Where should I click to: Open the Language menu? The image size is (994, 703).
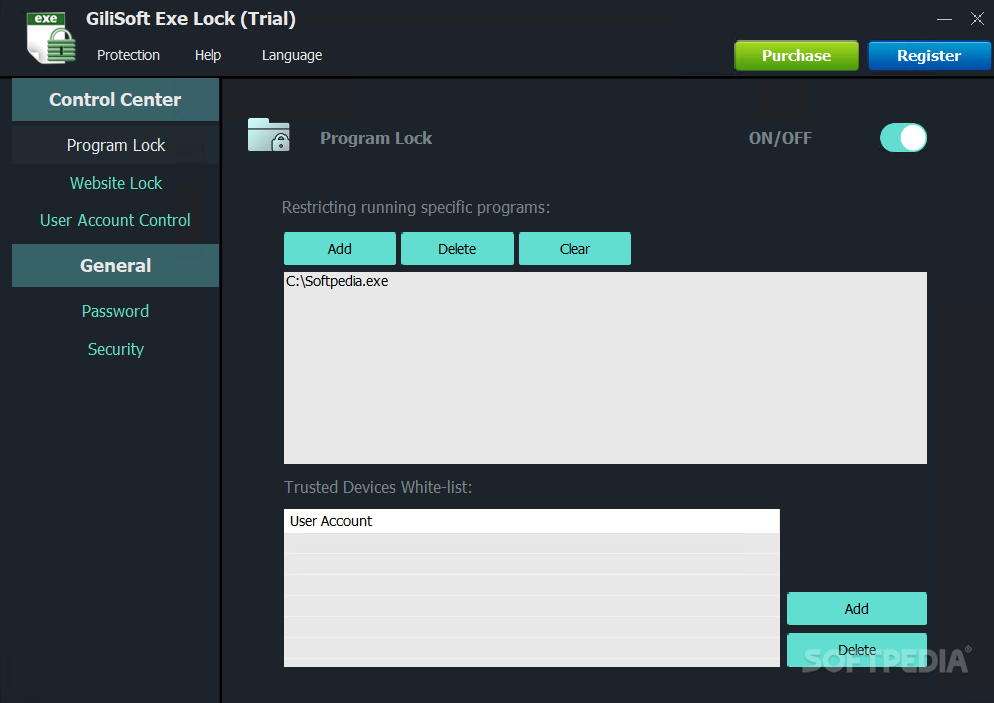[292, 55]
